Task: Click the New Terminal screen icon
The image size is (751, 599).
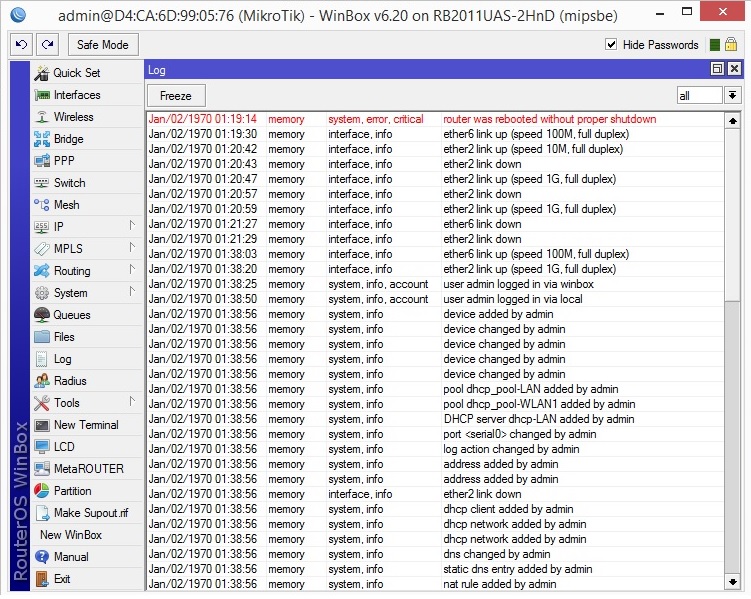Action: click(x=42, y=425)
